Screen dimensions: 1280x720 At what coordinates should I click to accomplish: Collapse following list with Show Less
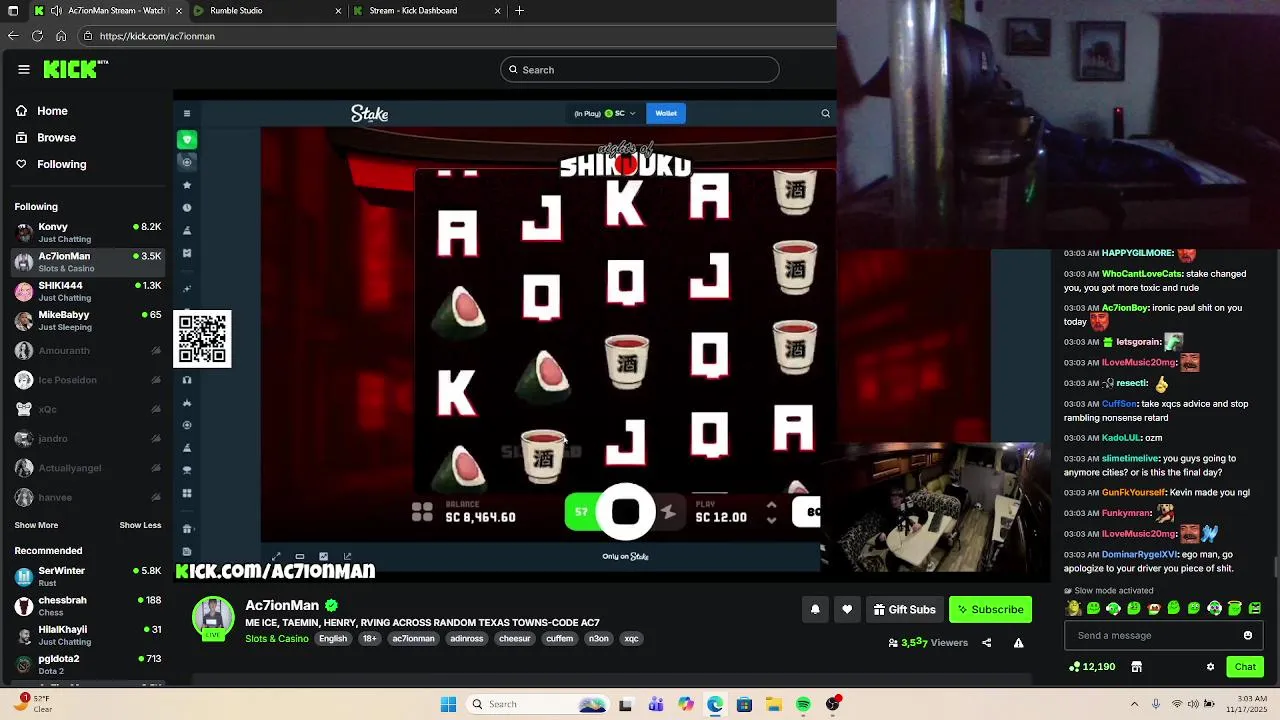tap(140, 525)
